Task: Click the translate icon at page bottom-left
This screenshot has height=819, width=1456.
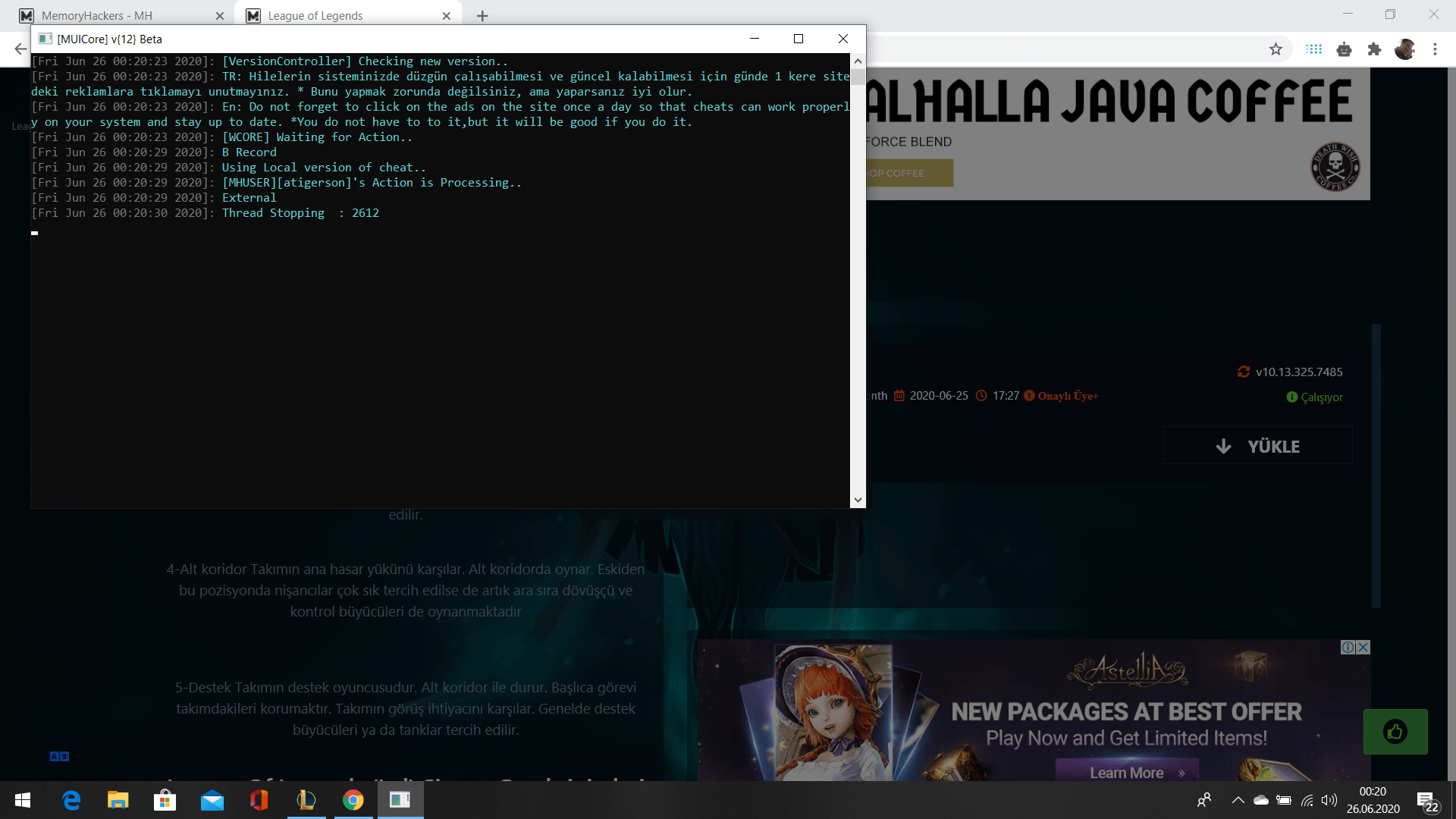Action: [59, 756]
